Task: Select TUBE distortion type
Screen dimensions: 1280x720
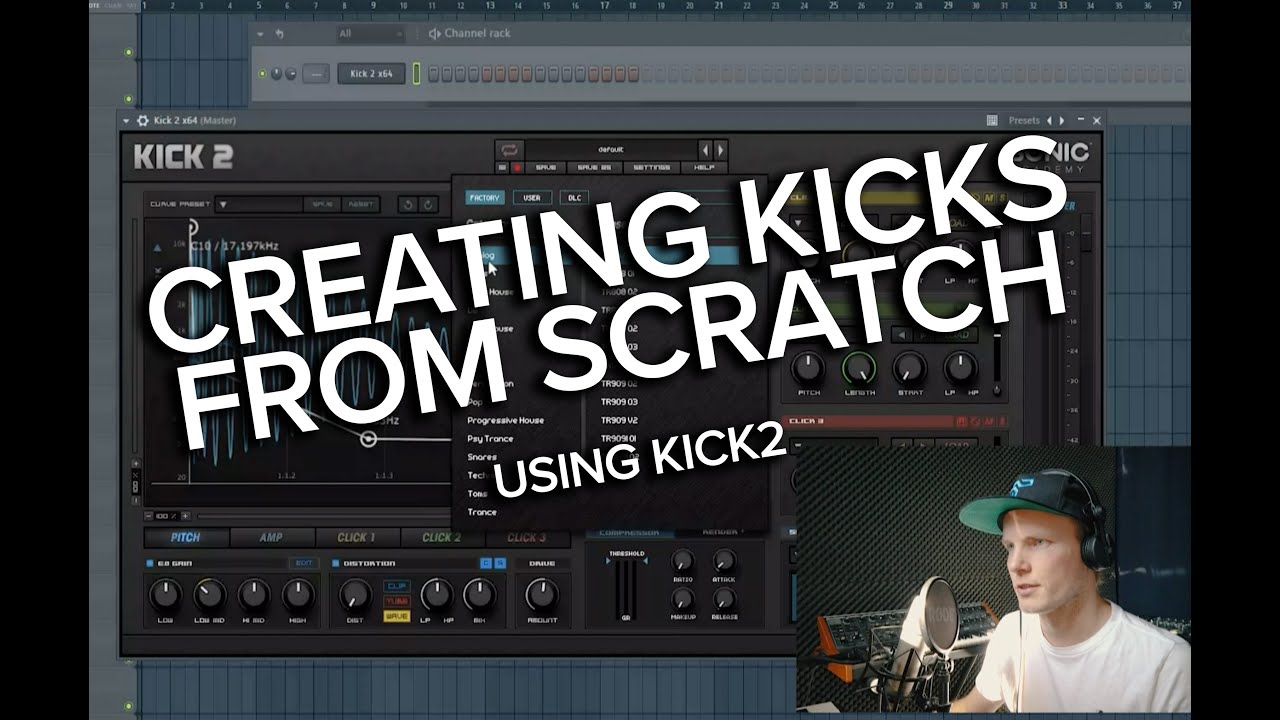Action: tap(397, 601)
